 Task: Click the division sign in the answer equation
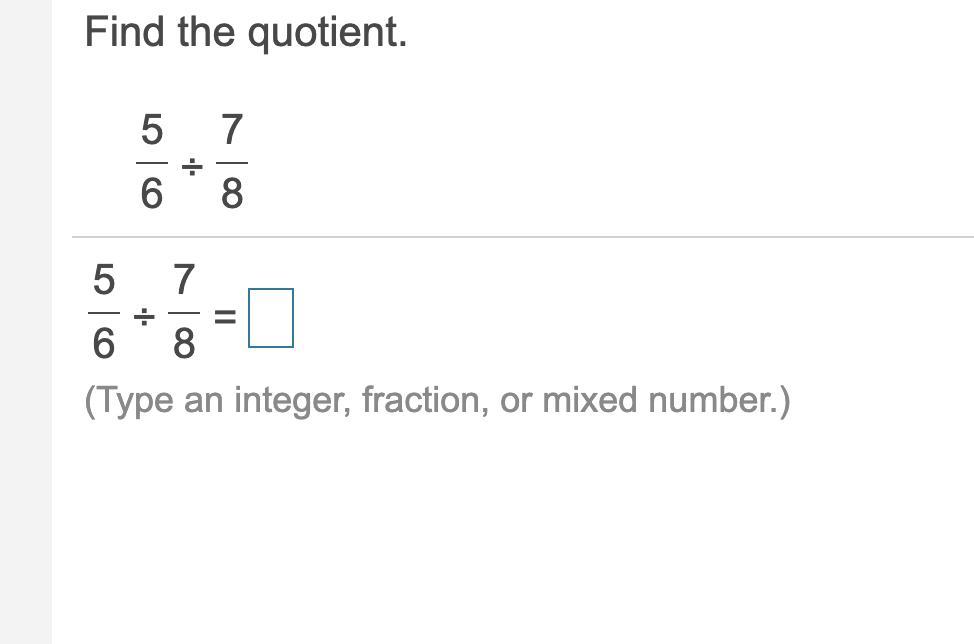[144, 317]
